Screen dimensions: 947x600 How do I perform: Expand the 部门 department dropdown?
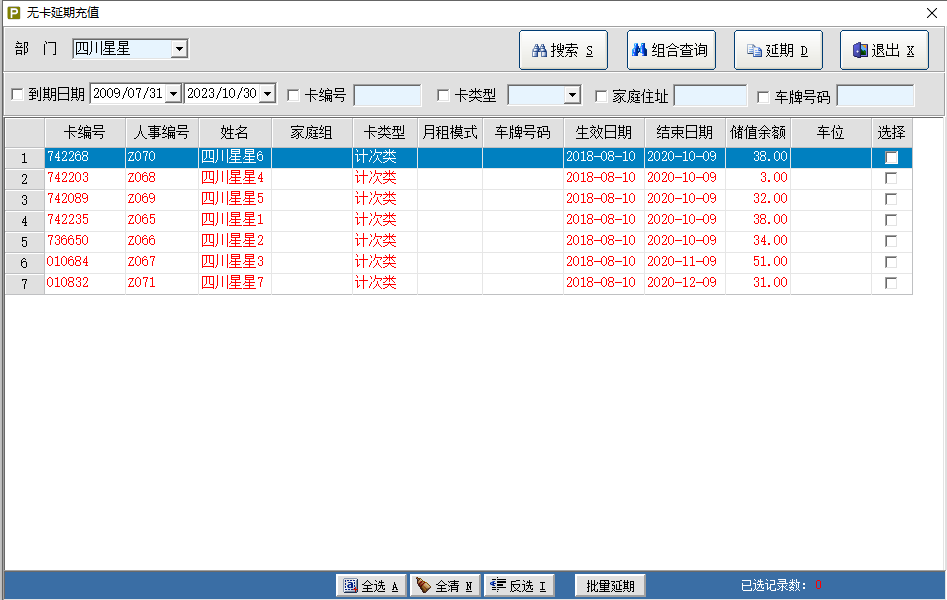tap(179, 49)
